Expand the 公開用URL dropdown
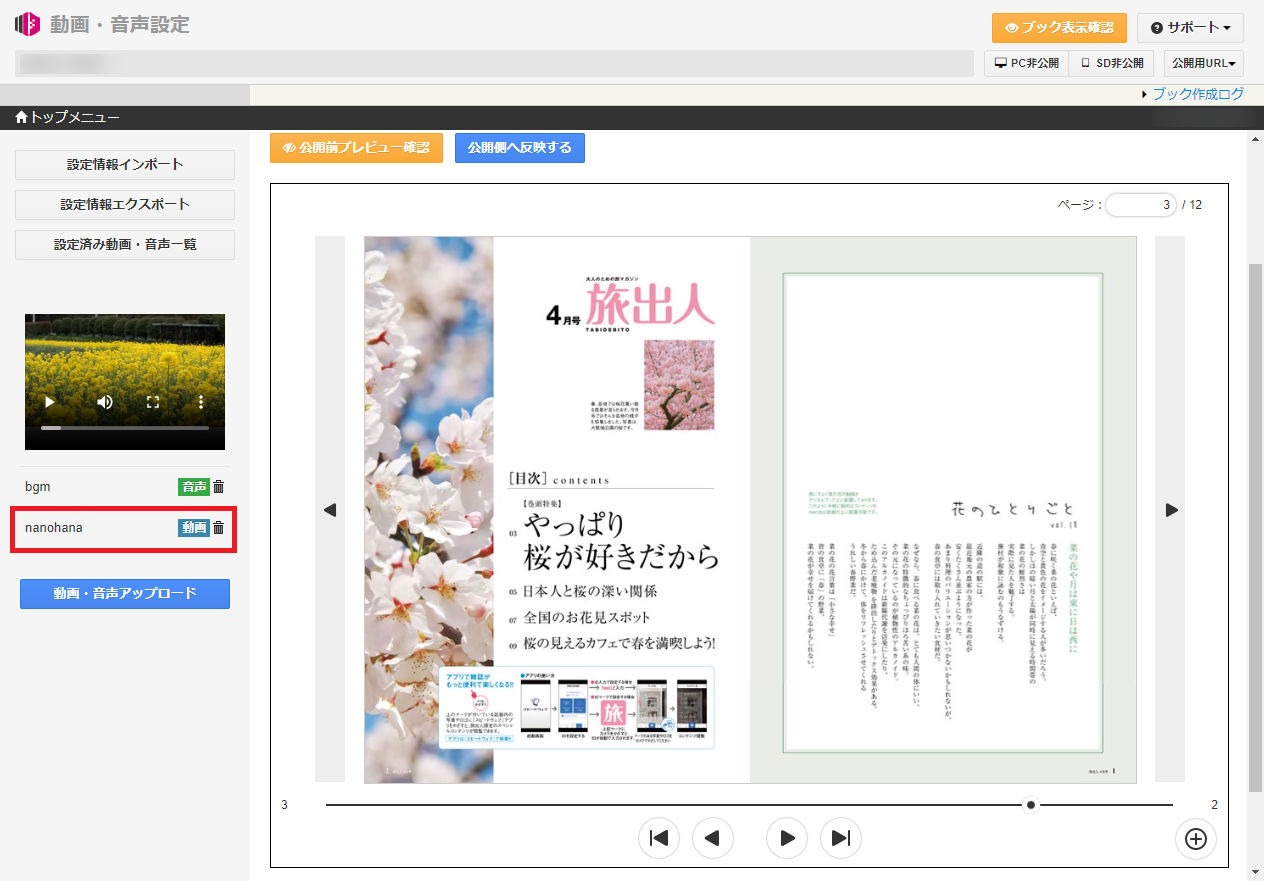This screenshot has width=1264, height=881. click(x=1203, y=63)
